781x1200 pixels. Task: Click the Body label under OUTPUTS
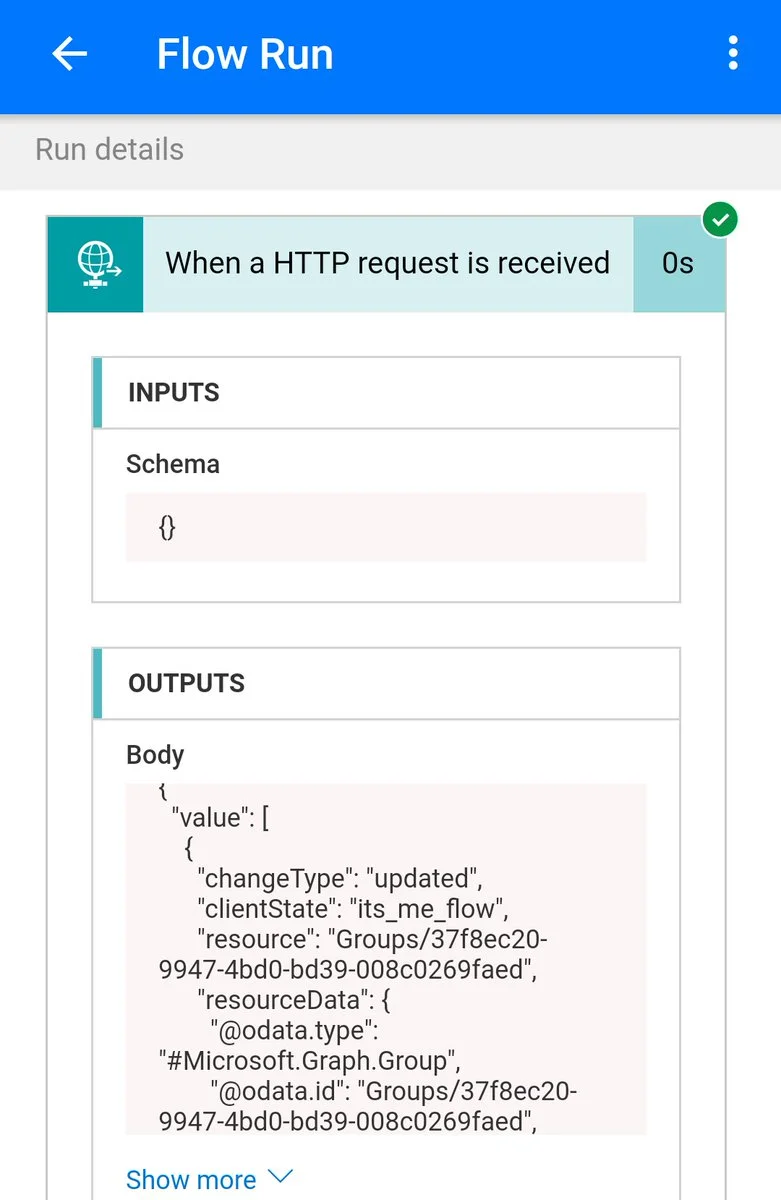[x=155, y=755]
